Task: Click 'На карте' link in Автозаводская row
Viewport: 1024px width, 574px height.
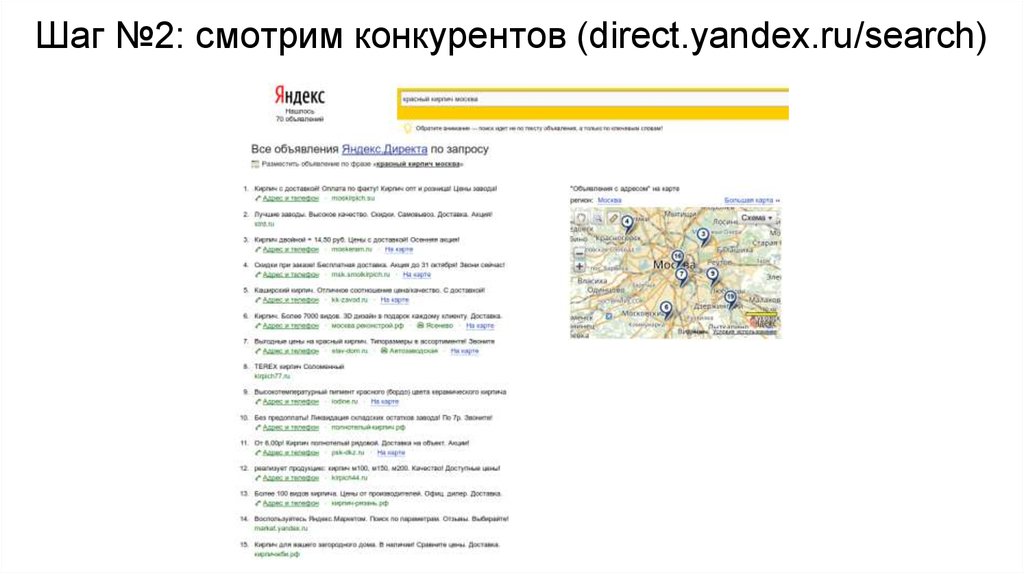Action: 464,351
